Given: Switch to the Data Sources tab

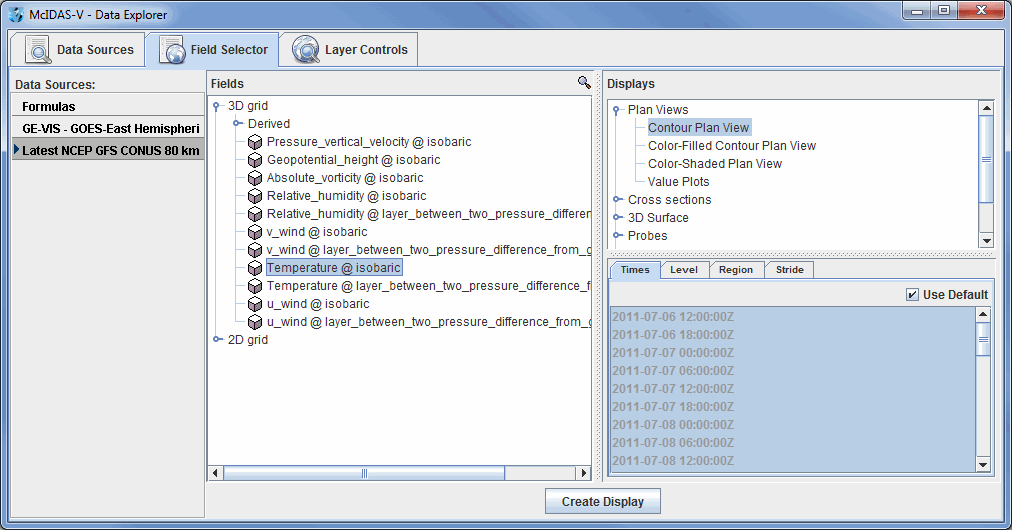Looking at the screenshot, I should tap(77, 50).
